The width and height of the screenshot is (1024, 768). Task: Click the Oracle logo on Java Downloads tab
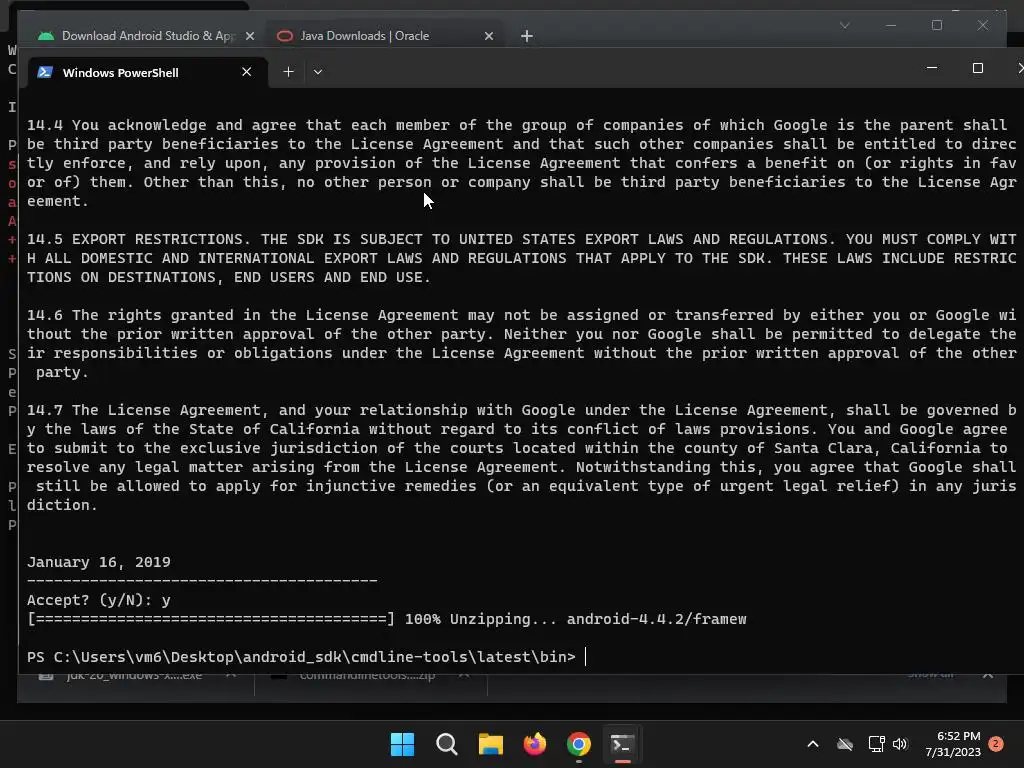[285, 36]
